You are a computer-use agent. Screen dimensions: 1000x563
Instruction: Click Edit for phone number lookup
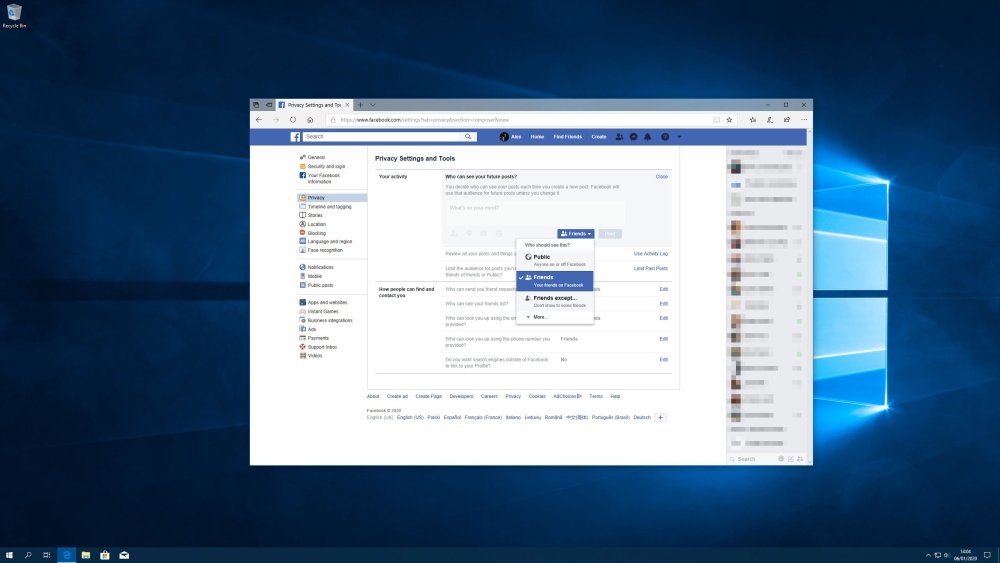click(663, 339)
